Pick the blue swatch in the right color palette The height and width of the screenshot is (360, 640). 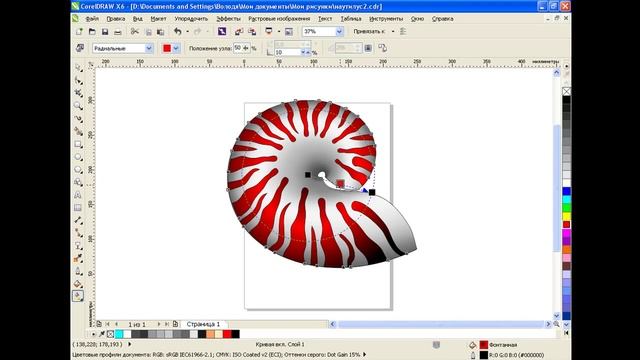click(x=567, y=191)
